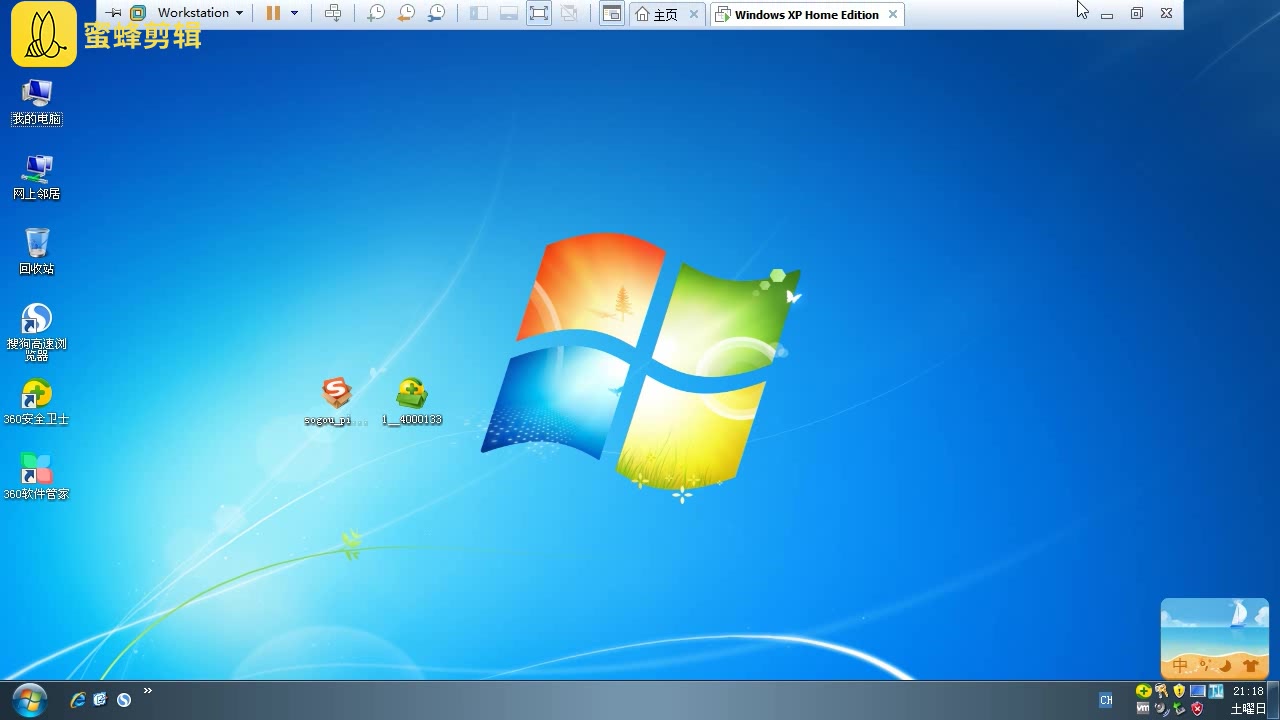1280x720 pixels.
Task: Open 360安全卫士 desktop shortcut
Action: 37,402
